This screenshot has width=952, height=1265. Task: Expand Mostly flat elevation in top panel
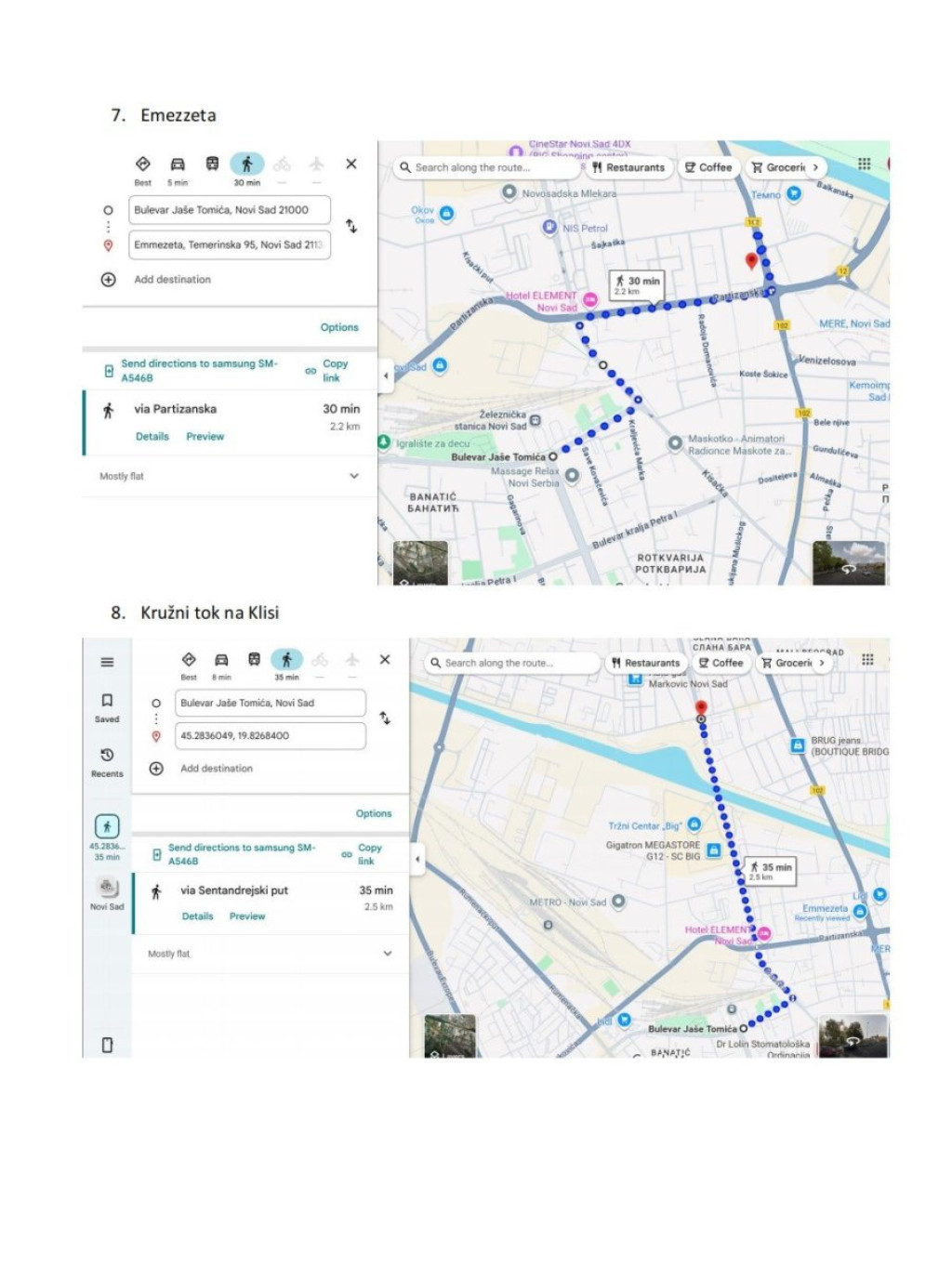[x=353, y=476]
